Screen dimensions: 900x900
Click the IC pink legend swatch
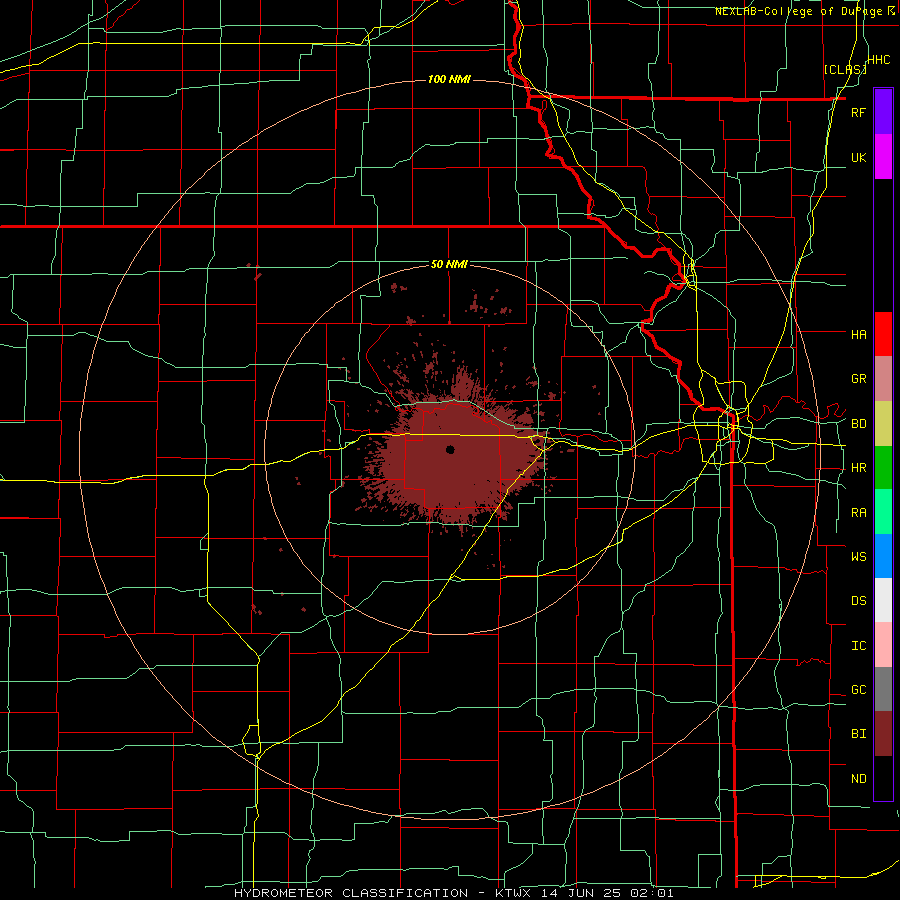point(883,645)
